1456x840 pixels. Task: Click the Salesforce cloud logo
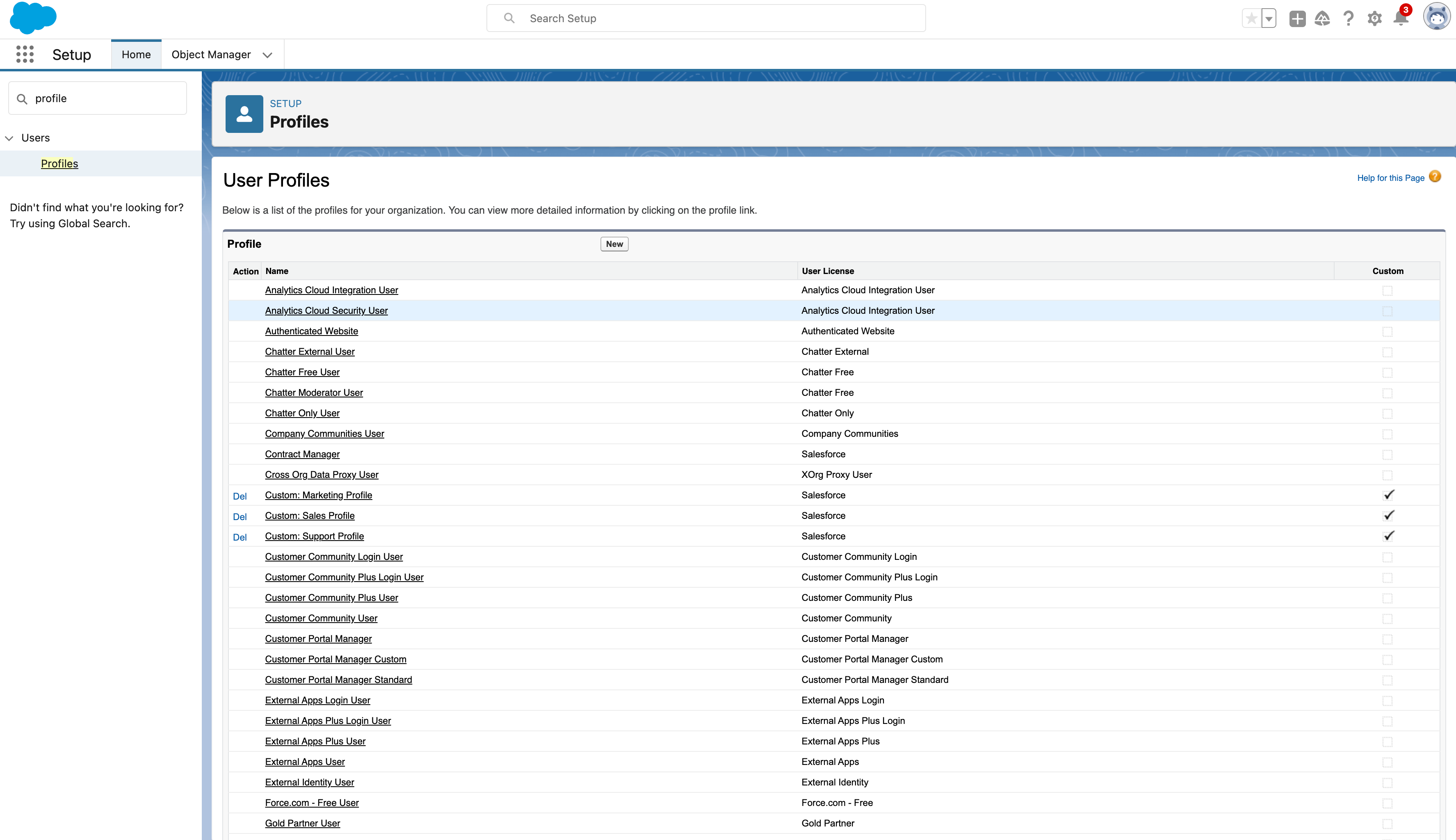[33, 18]
